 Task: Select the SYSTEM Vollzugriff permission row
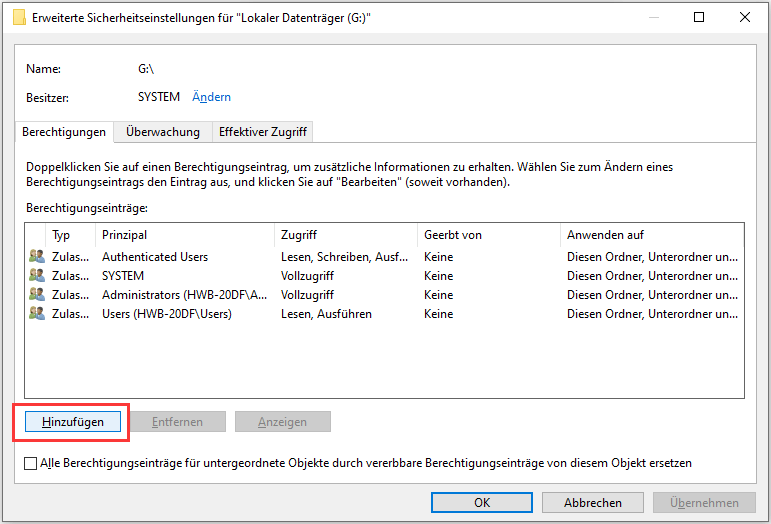coord(384,276)
